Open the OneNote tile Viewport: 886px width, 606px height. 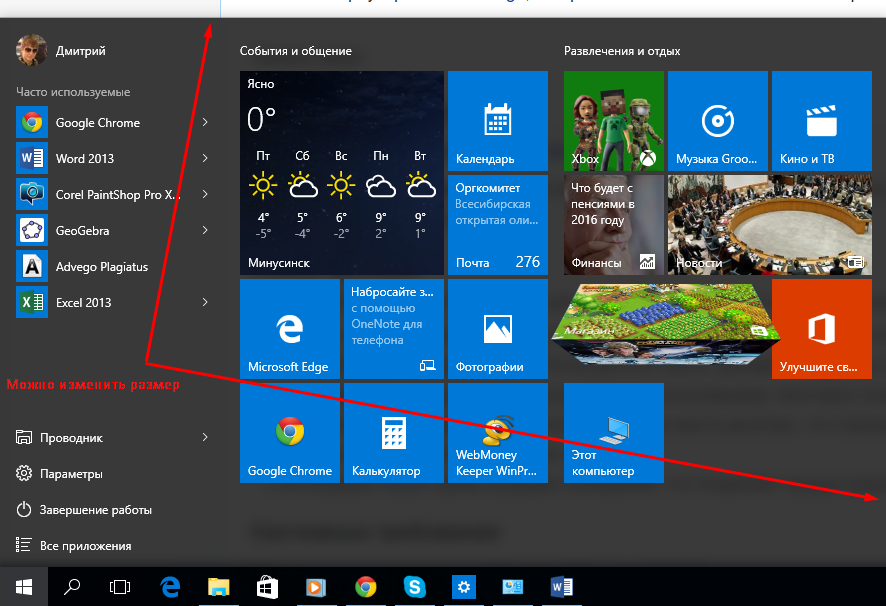click(x=394, y=329)
